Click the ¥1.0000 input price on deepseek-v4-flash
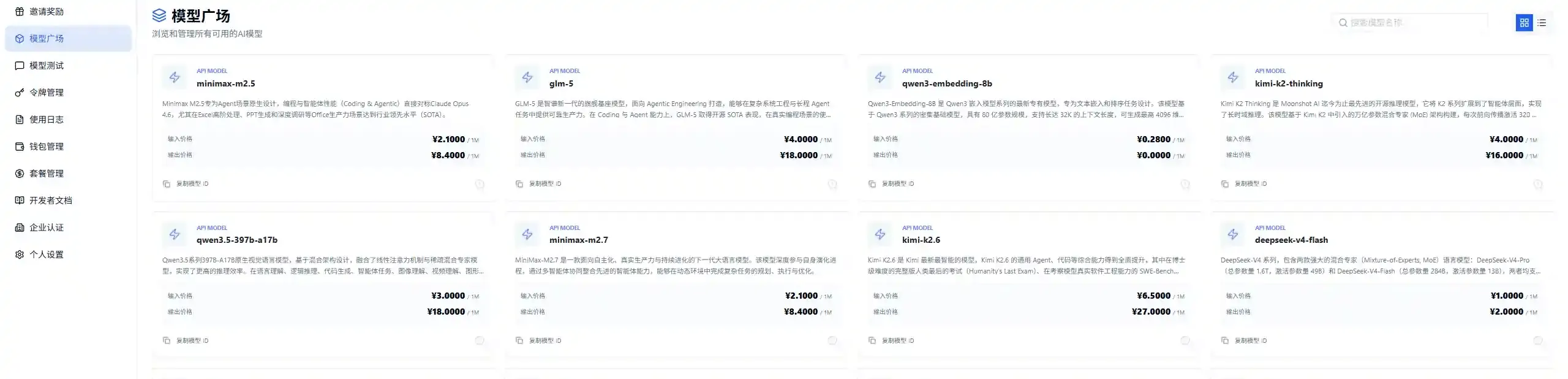Viewport: 1568px width, 379px height. [1507, 296]
